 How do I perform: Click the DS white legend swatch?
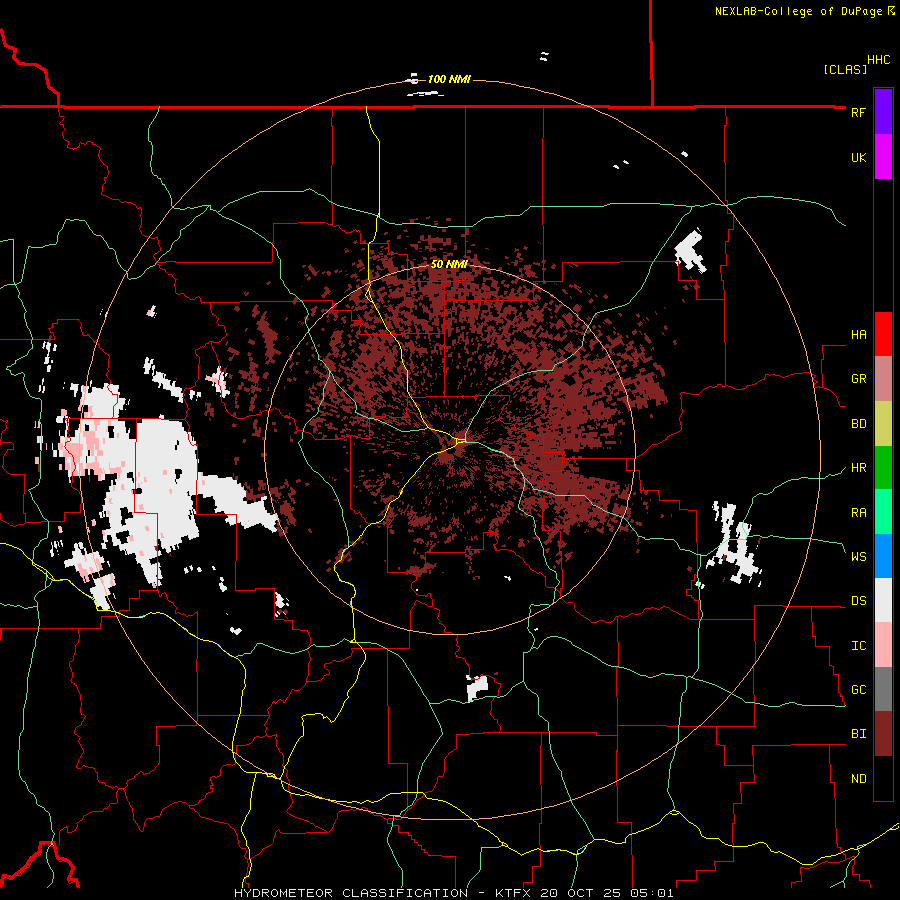883,600
